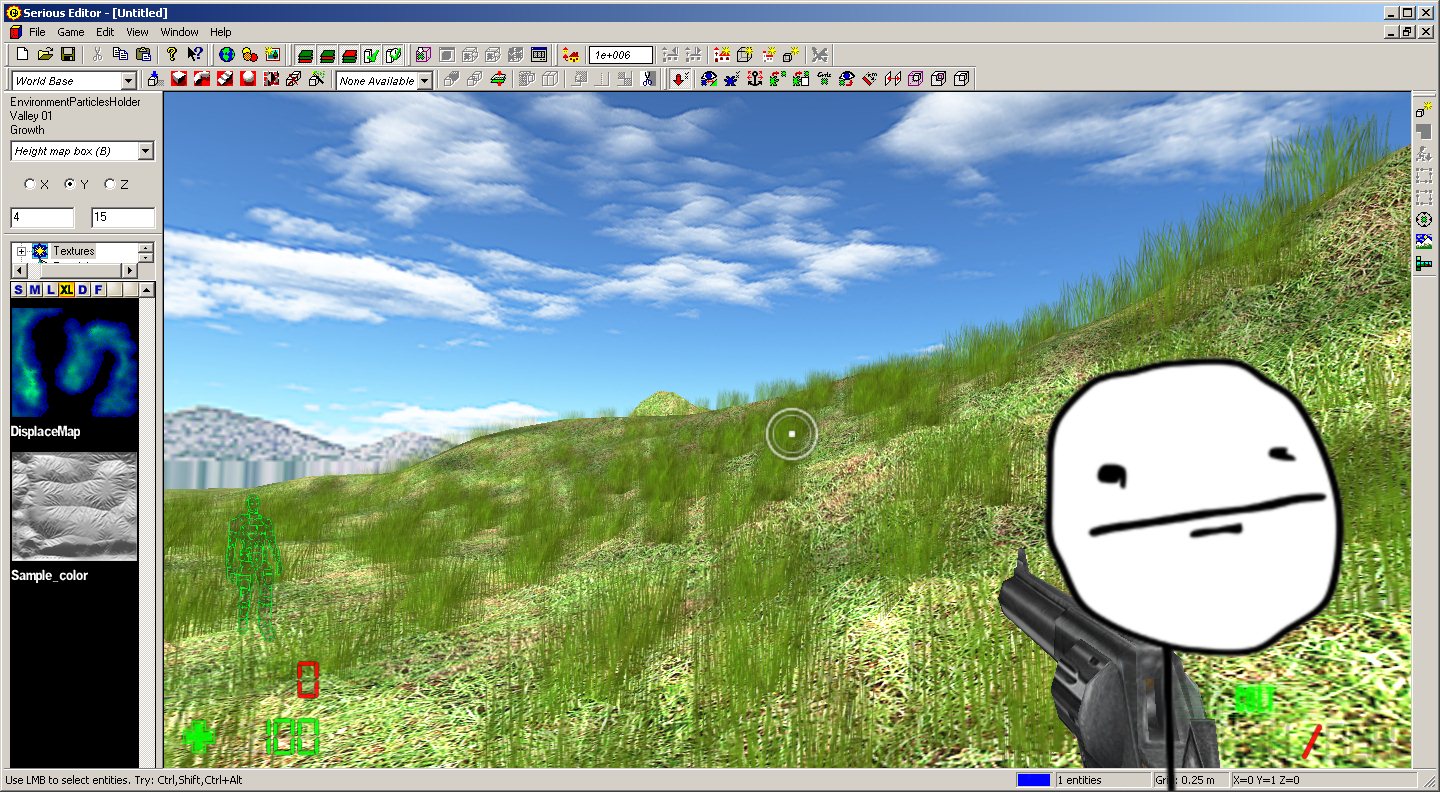This screenshot has height=792, width=1440.
Task: Click the book with green checkmark icon
Action: (x=371, y=54)
